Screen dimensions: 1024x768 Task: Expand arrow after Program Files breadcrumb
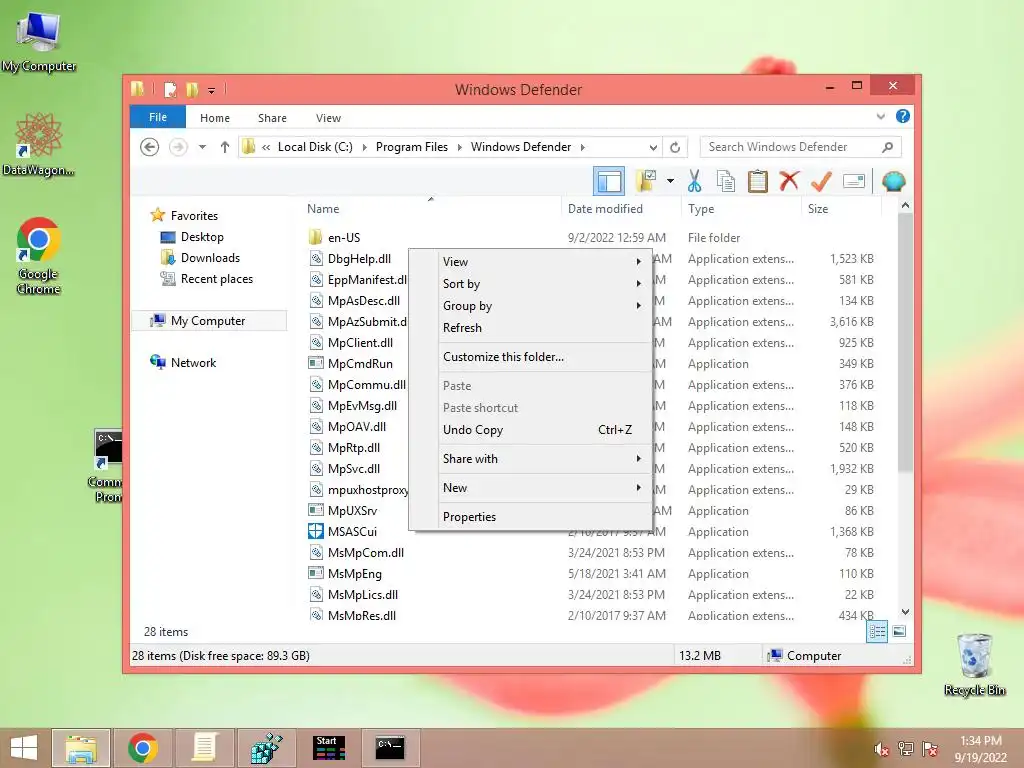tap(460, 148)
